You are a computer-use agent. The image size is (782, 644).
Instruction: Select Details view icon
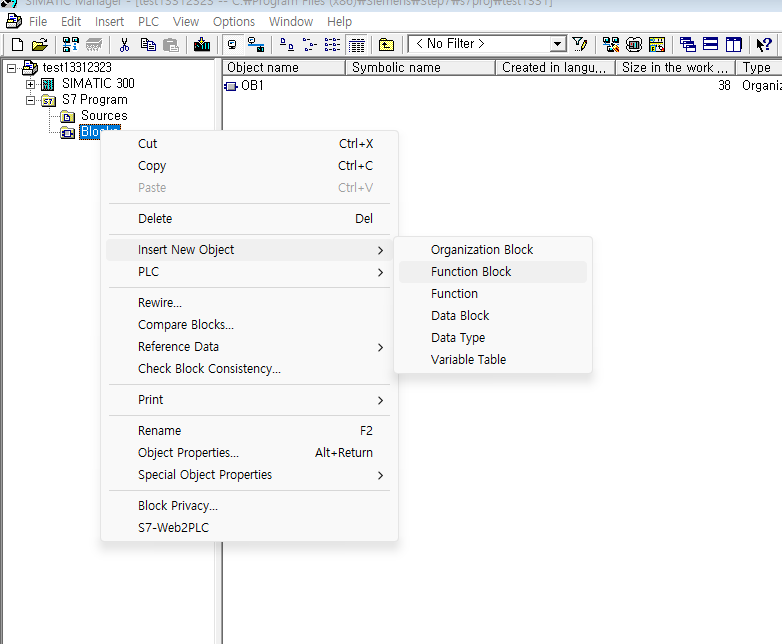point(356,44)
